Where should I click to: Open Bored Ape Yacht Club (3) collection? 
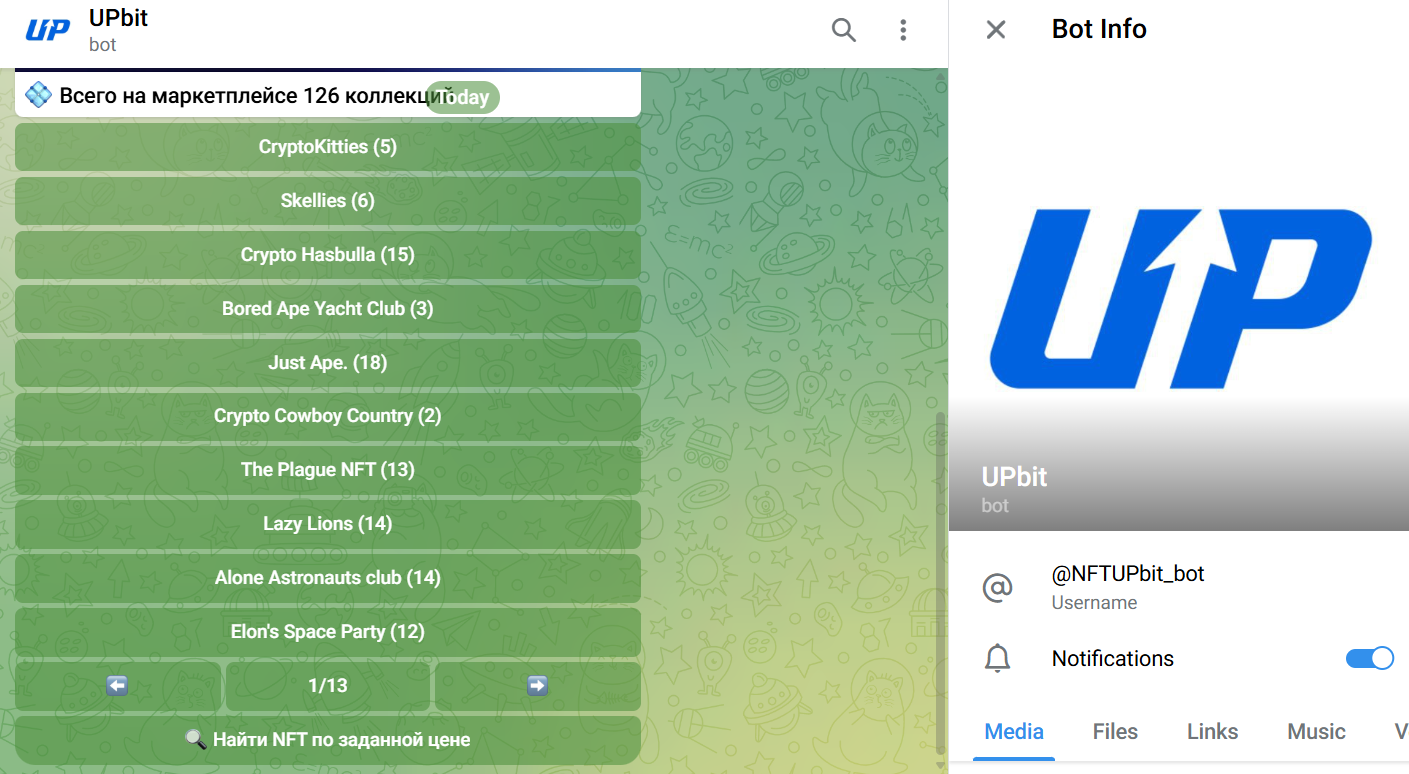(328, 309)
